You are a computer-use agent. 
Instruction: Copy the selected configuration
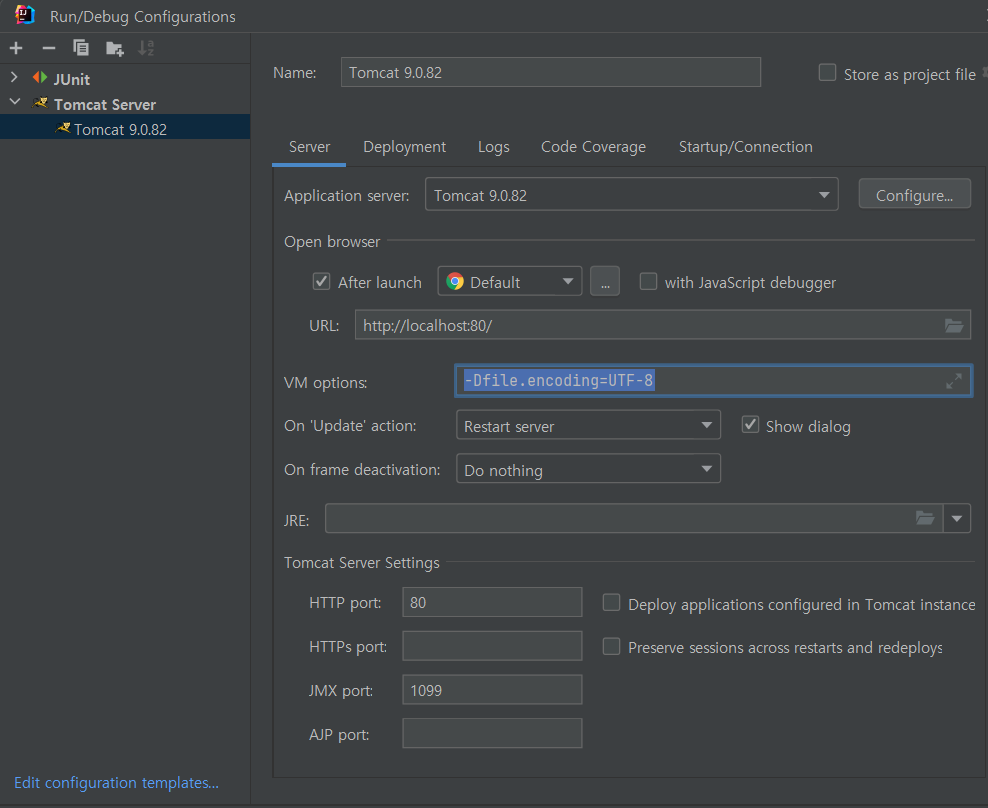point(81,48)
